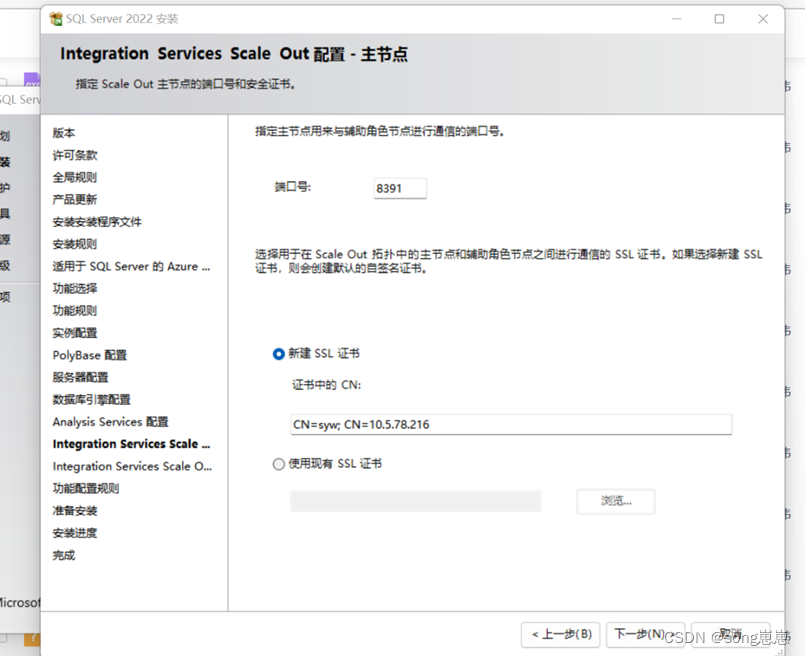The width and height of the screenshot is (805, 656).
Task: Select the PolyBase 配置 step
Action: 90,355
